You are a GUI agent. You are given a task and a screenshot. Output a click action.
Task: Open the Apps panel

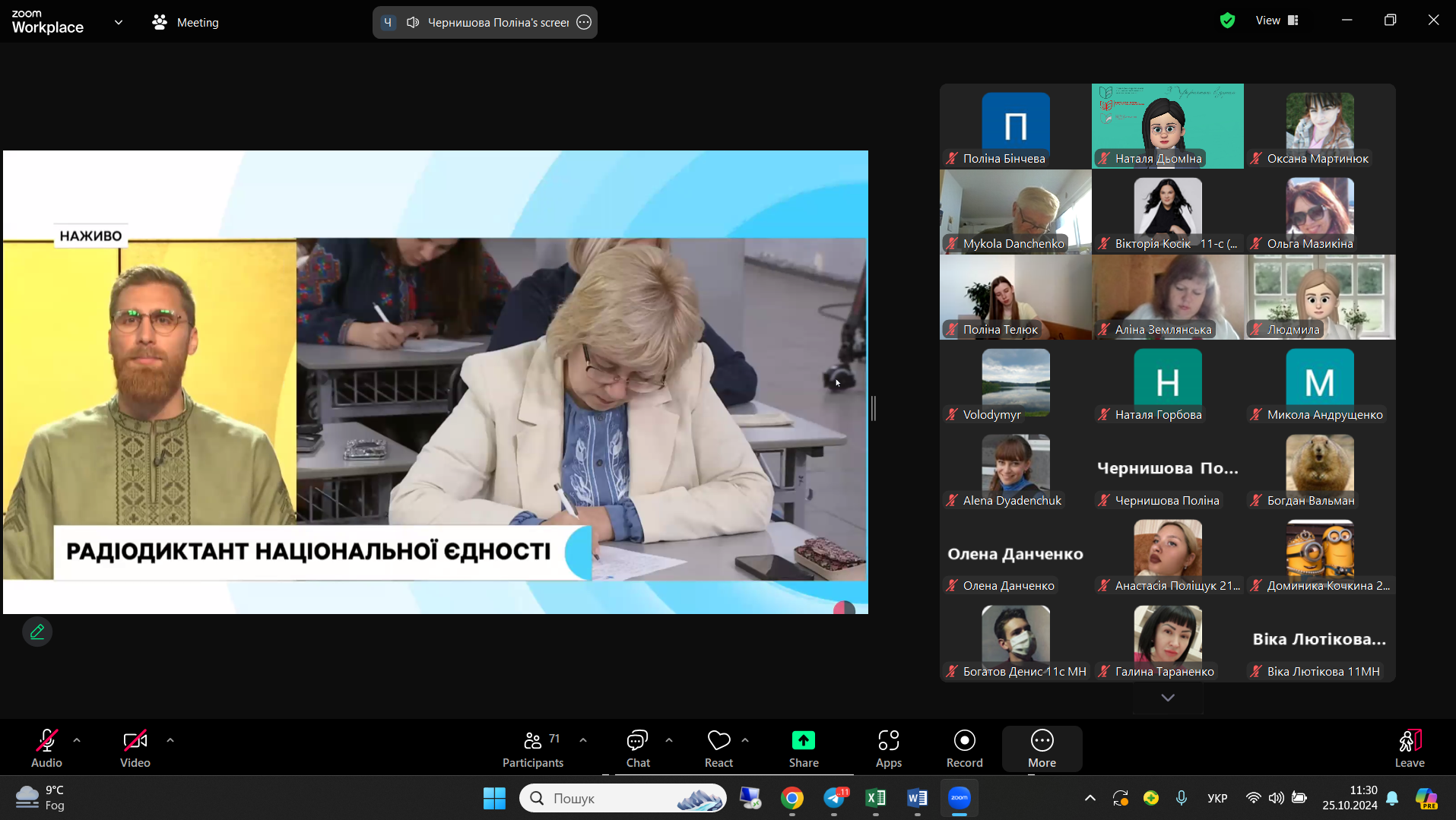coord(888,749)
